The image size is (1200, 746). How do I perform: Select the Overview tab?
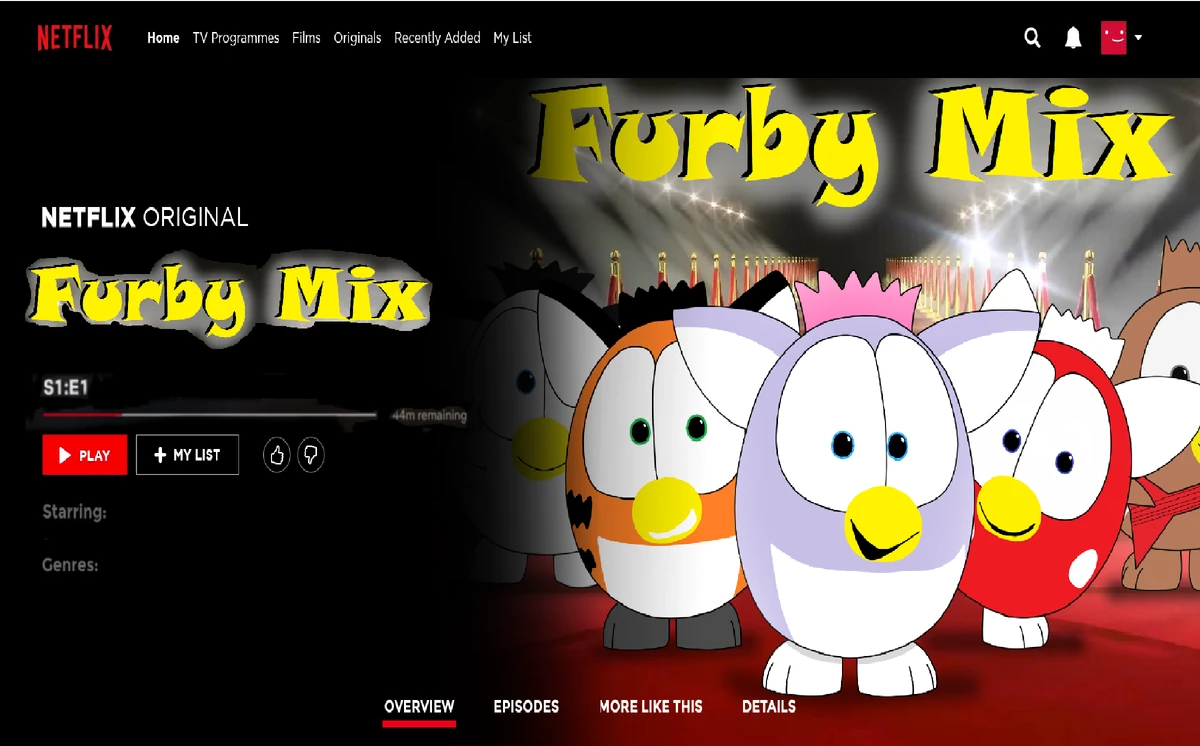[x=419, y=707]
